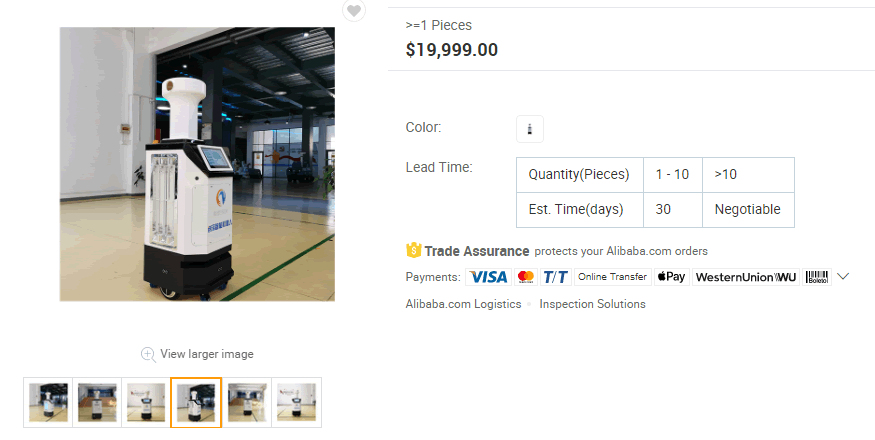Click View larger image link
Image resolution: width=875 pixels, height=440 pixels.
coord(206,354)
